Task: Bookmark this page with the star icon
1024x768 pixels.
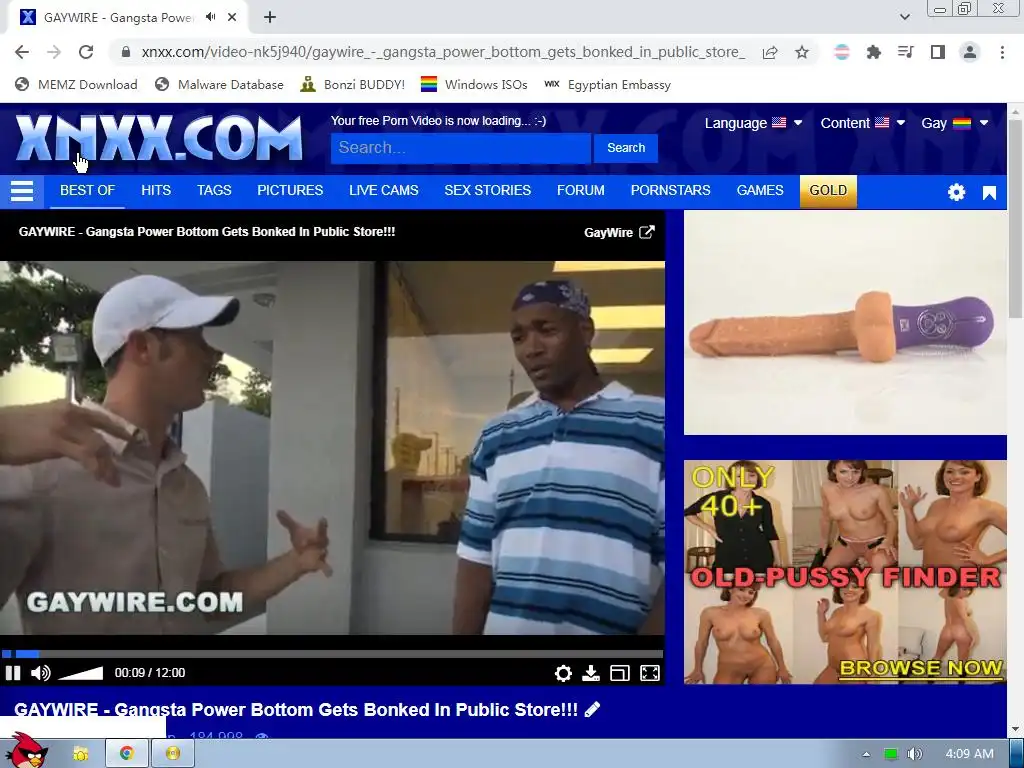Action: [x=802, y=52]
